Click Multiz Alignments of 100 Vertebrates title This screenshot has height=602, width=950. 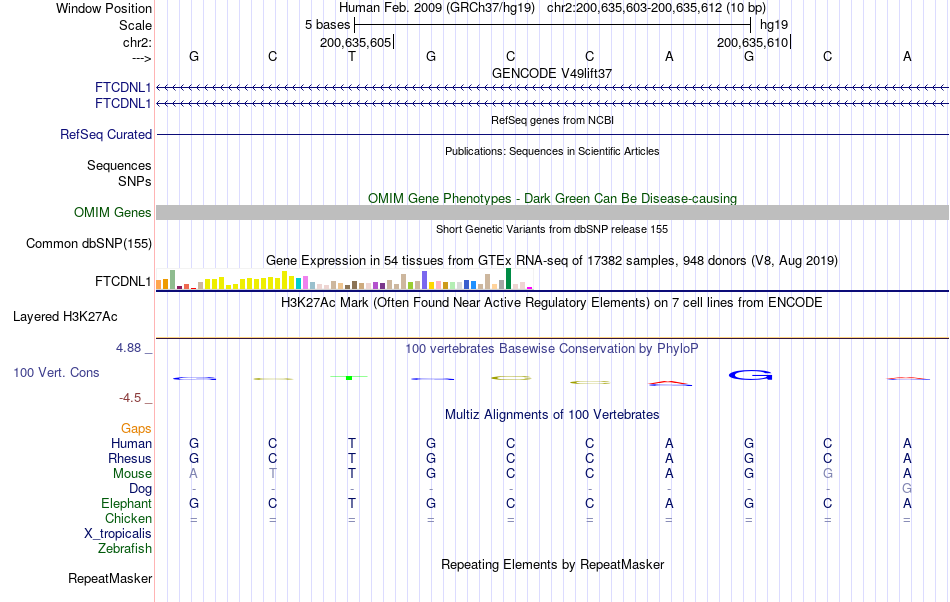552,415
